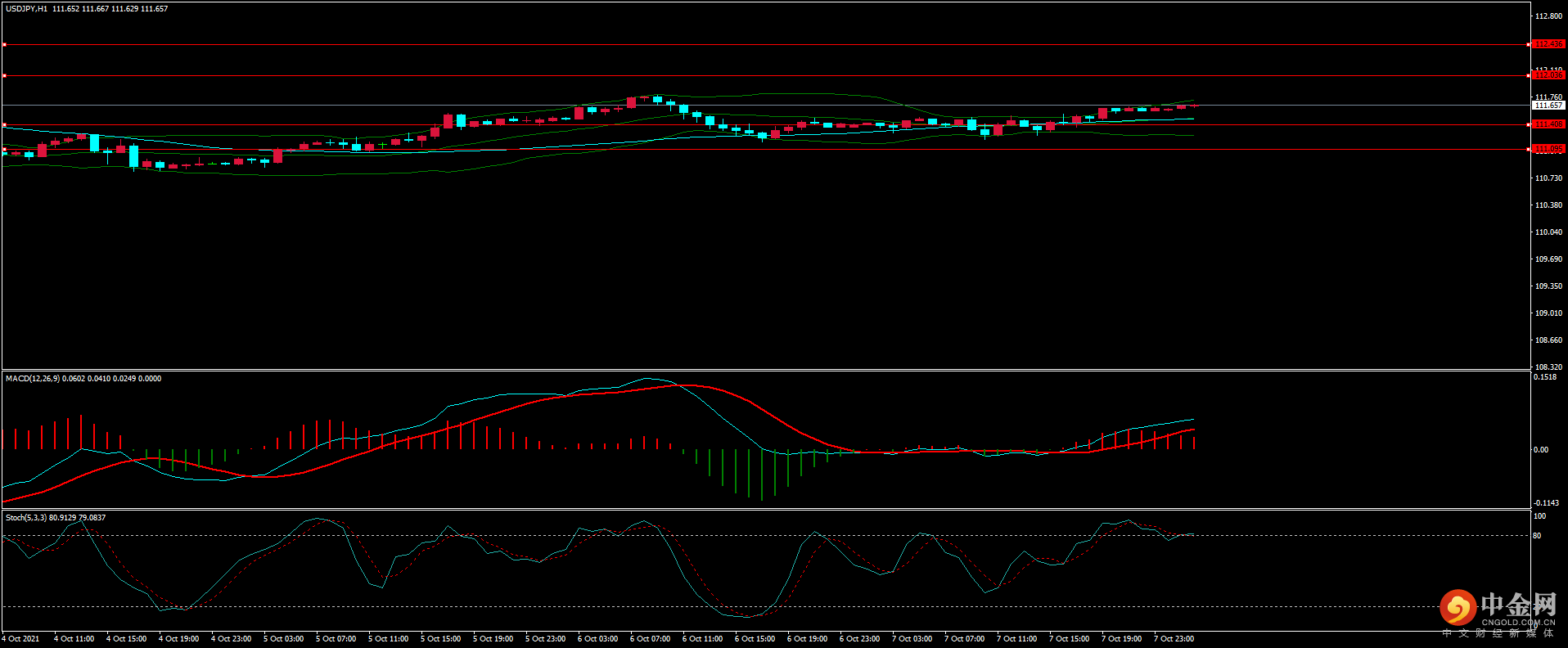Select the Stoch(5,3,3) indicator label
The height and width of the screenshot is (648, 1568).
(x=26, y=518)
